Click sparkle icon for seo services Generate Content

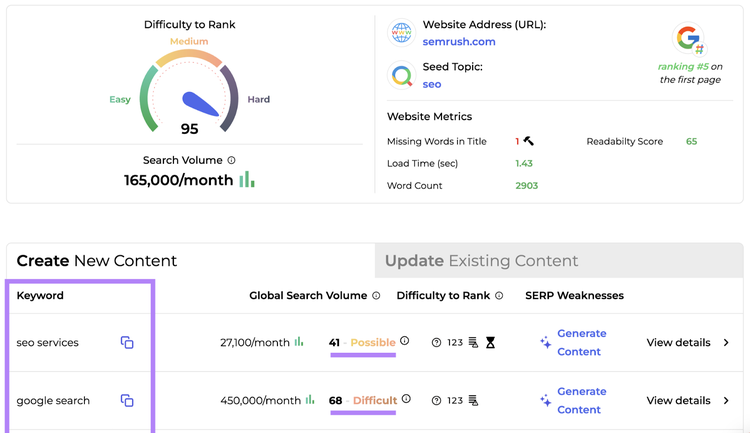click(x=545, y=343)
